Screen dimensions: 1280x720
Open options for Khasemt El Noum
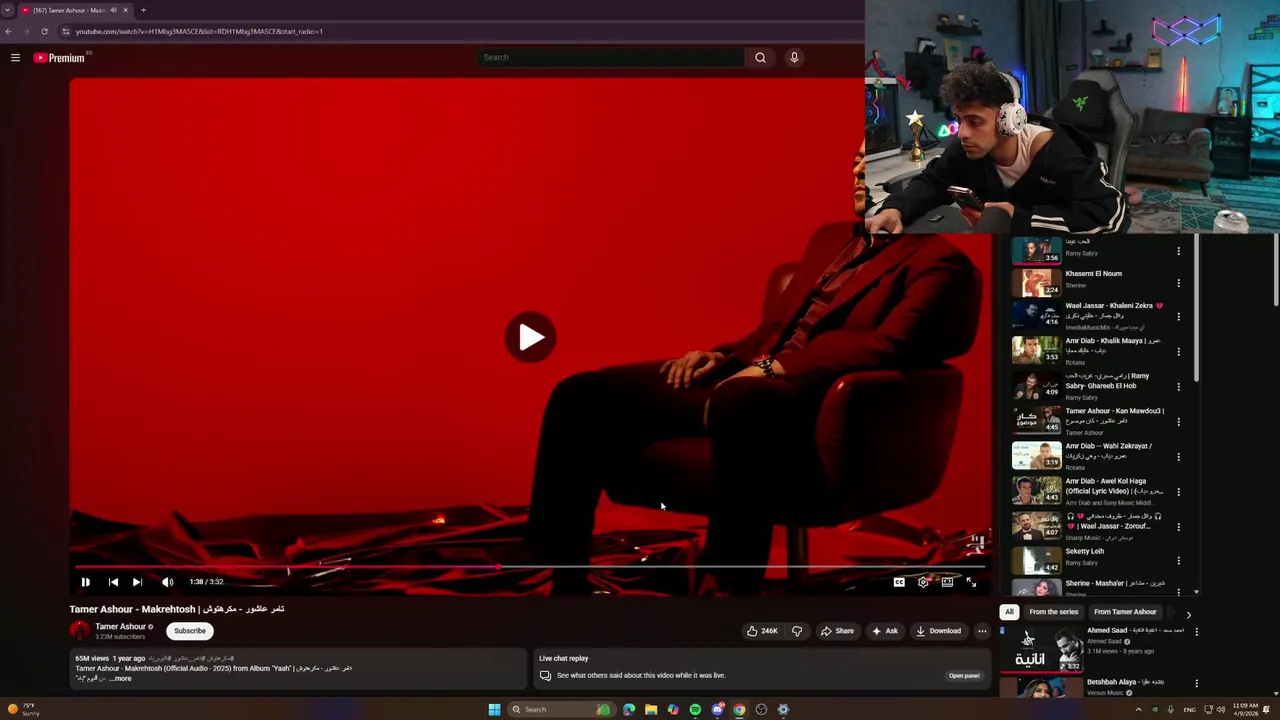coord(1179,284)
